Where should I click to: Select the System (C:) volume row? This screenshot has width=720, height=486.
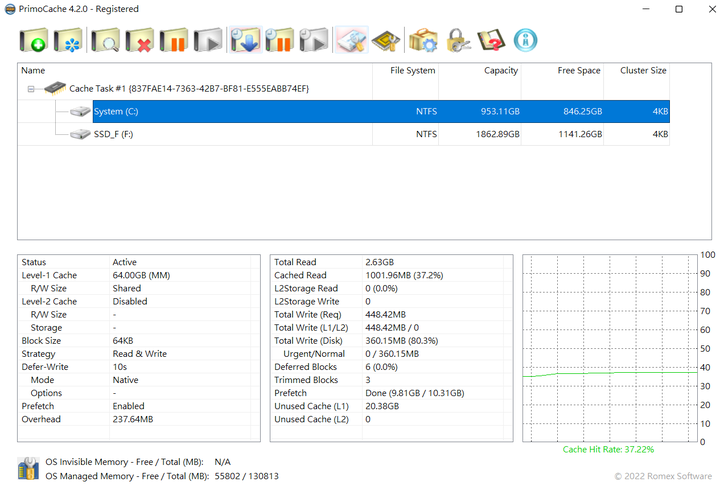click(x=381, y=111)
